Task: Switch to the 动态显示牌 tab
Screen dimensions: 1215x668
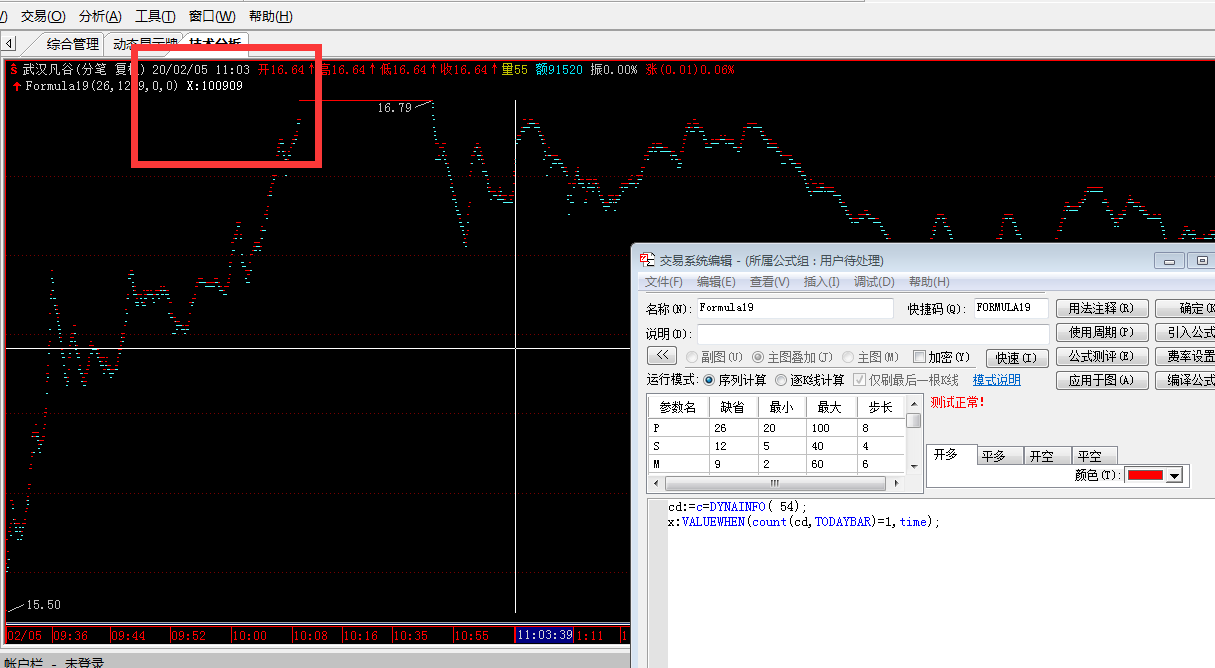Action: coord(143,44)
